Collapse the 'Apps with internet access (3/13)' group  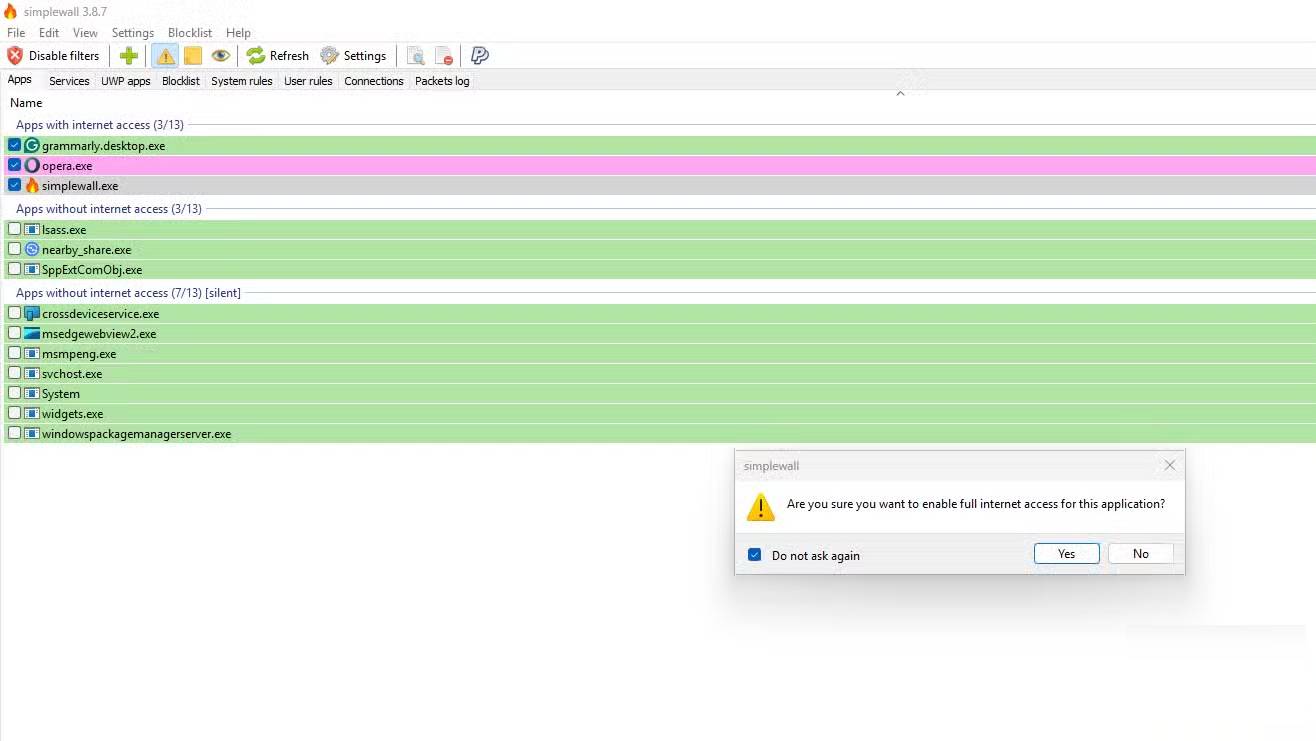click(100, 125)
